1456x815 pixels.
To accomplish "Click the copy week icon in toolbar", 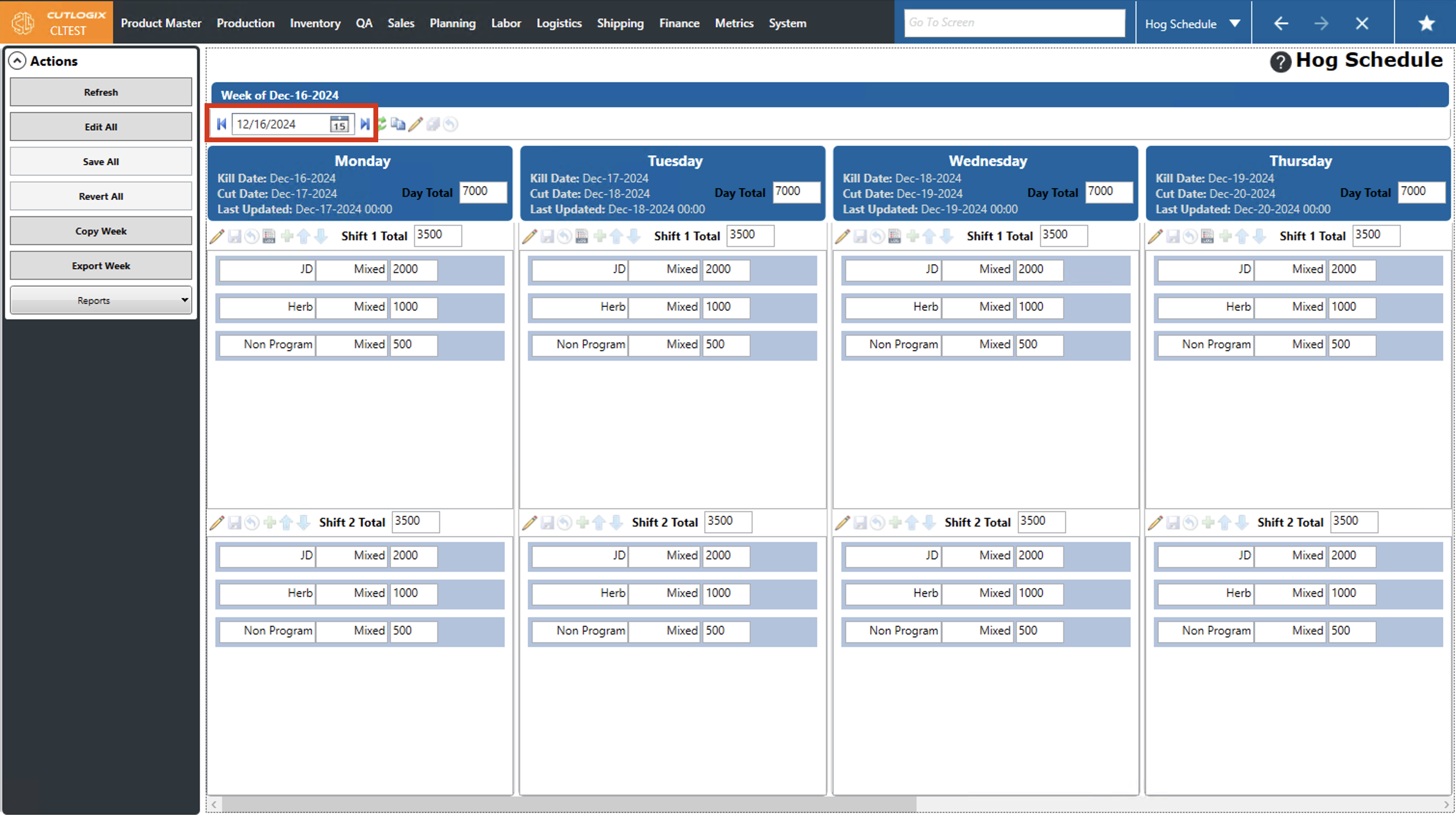I will click(398, 124).
